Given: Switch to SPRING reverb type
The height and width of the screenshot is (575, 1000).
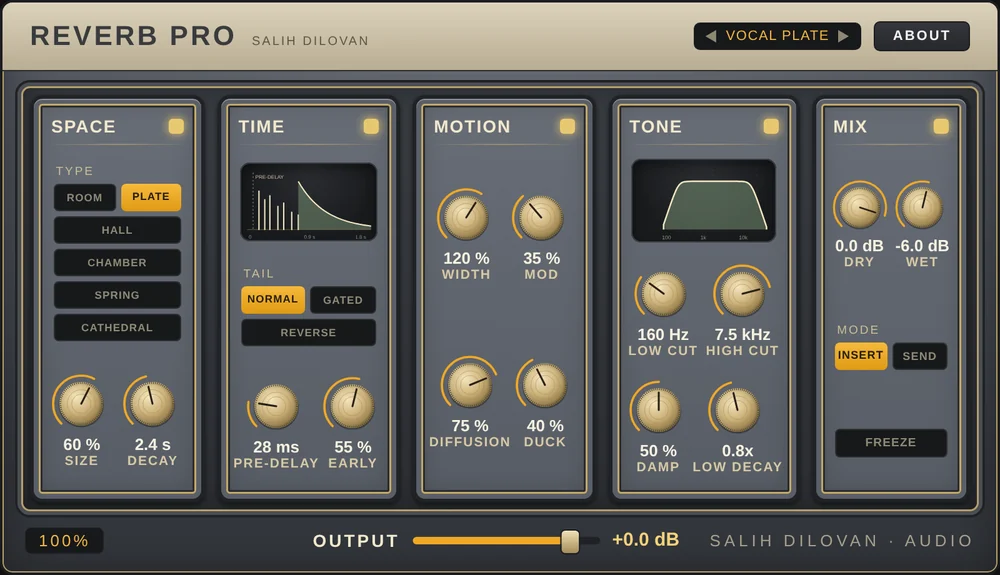Looking at the screenshot, I should click(117, 295).
